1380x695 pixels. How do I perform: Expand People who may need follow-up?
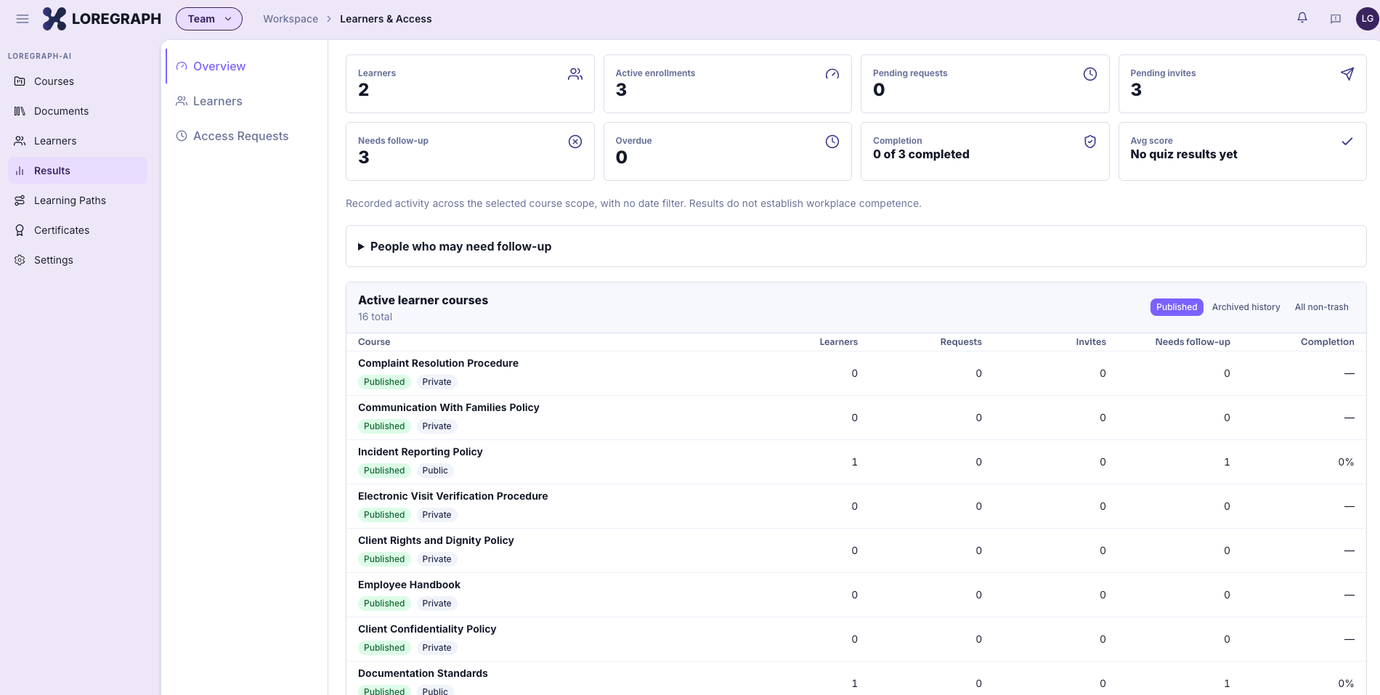(x=856, y=246)
